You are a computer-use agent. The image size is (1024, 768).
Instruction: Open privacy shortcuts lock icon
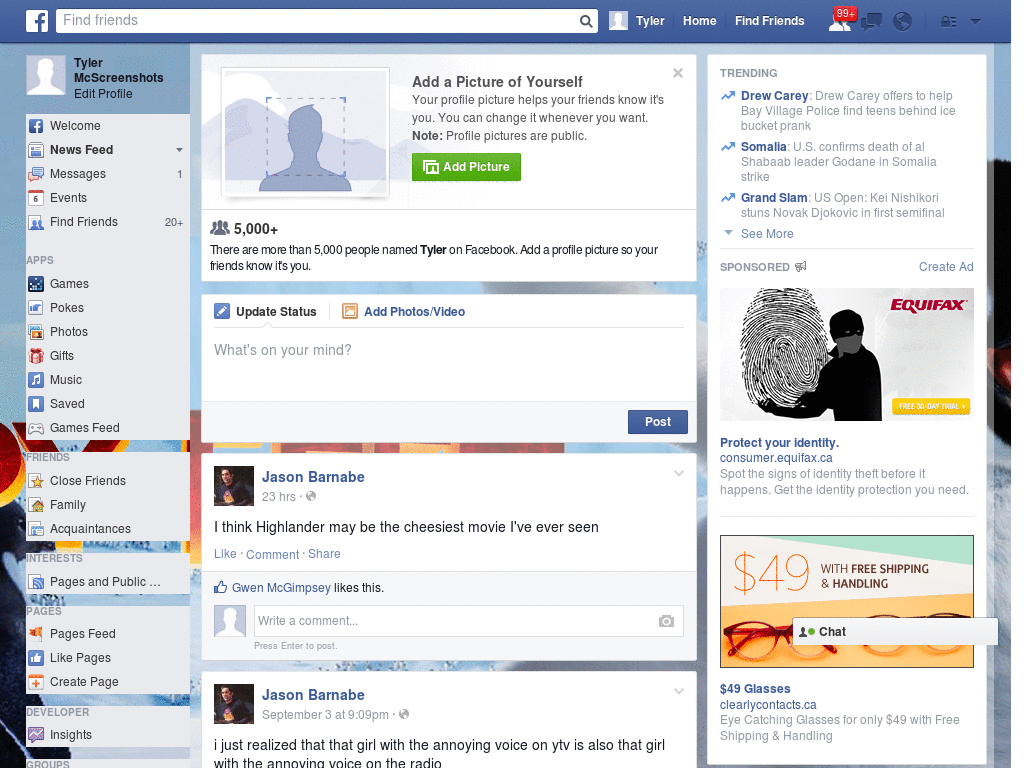(x=948, y=22)
